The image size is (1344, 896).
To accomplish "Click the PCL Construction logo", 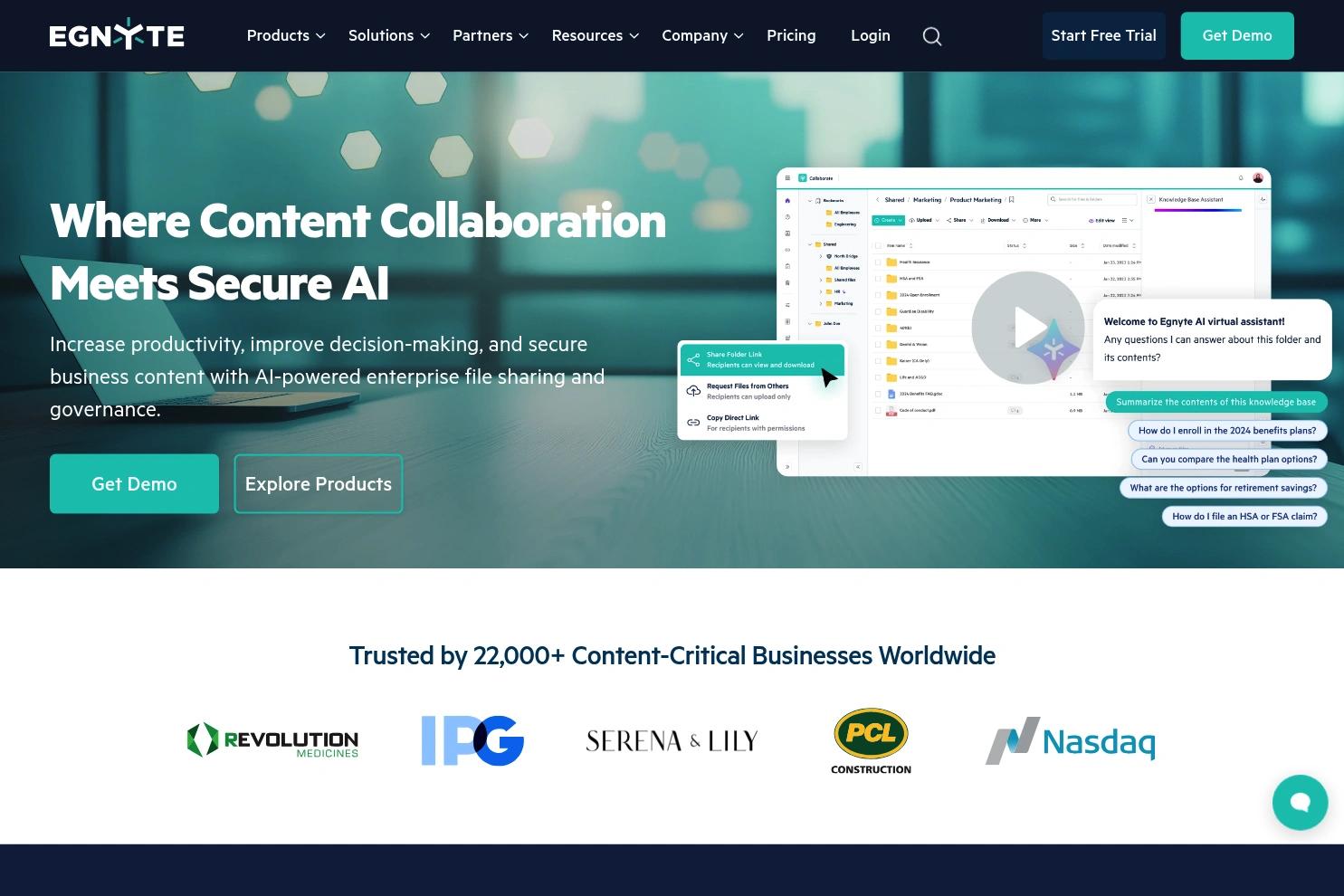I will point(871,741).
